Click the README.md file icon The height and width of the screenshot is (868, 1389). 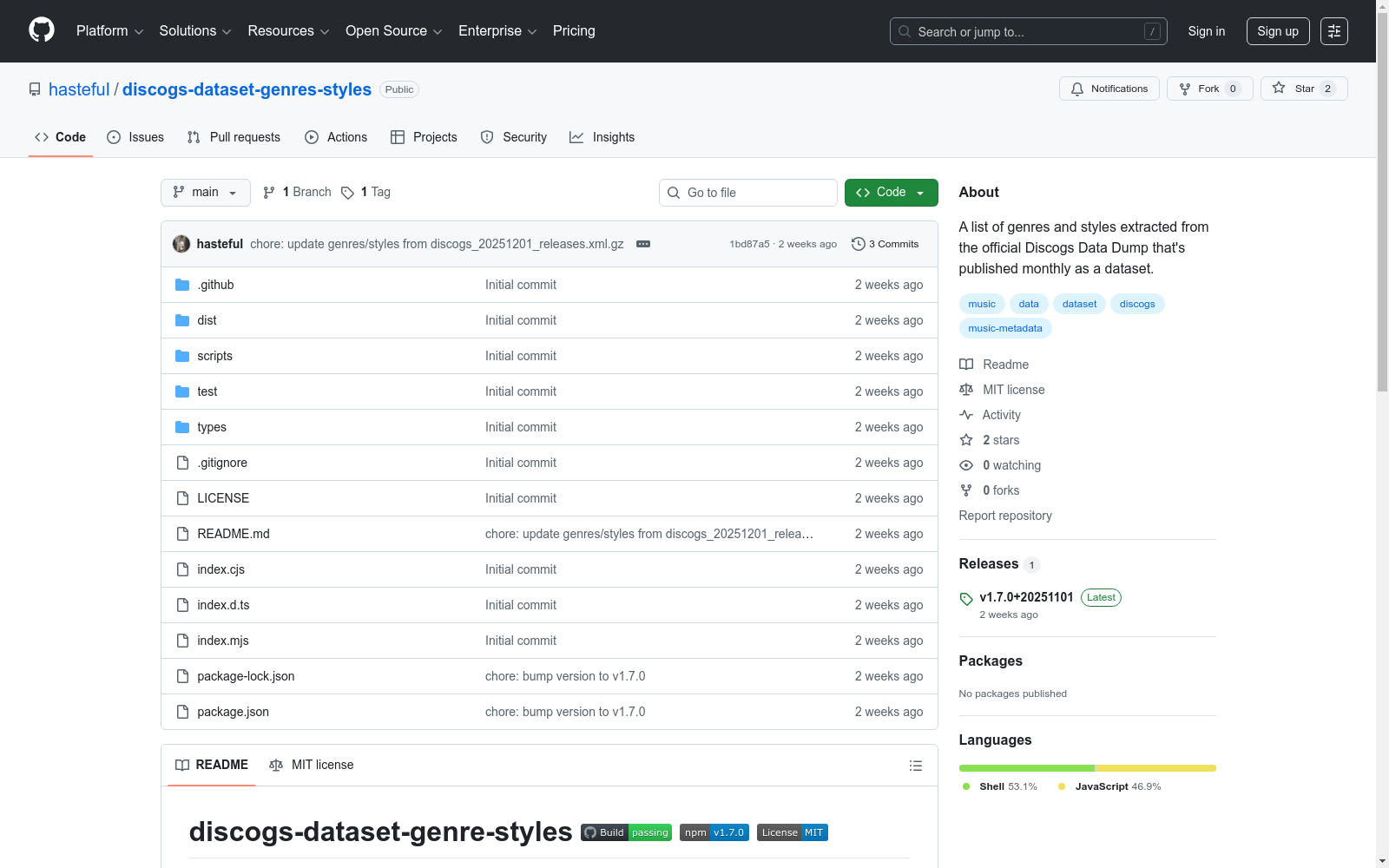click(182, 534)
